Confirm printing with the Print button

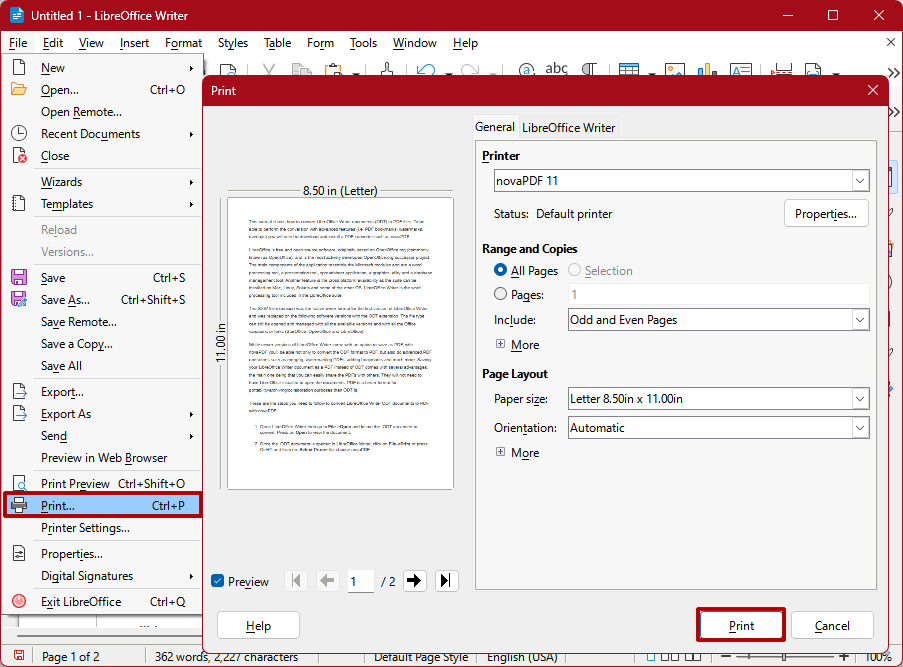tap(740, 624)
